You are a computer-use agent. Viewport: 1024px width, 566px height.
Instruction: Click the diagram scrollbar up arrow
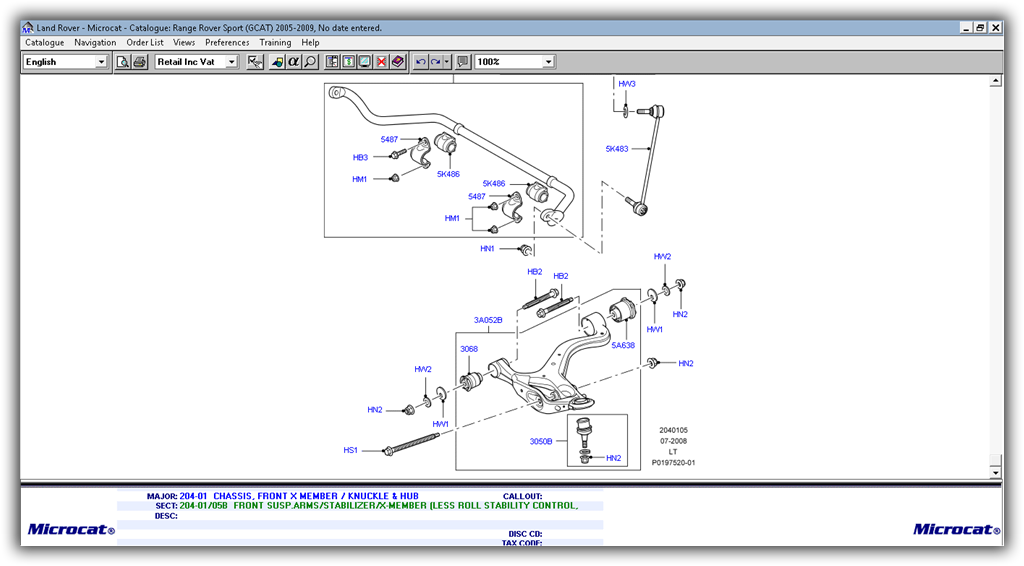[995, 81]
